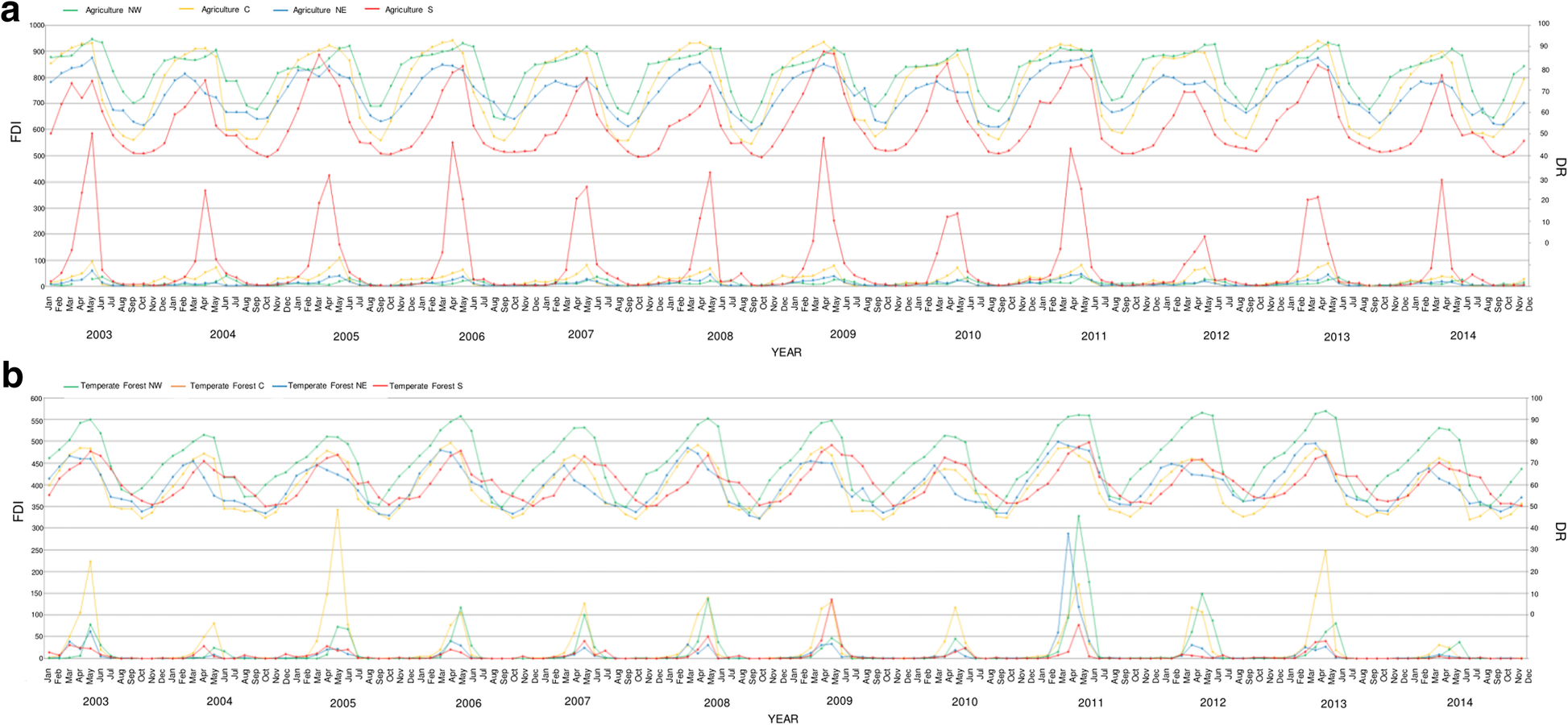Viewport: 1568px width, 725px height.
Task: Pick year 2013 under panel b
Action: pos(1333,703)
